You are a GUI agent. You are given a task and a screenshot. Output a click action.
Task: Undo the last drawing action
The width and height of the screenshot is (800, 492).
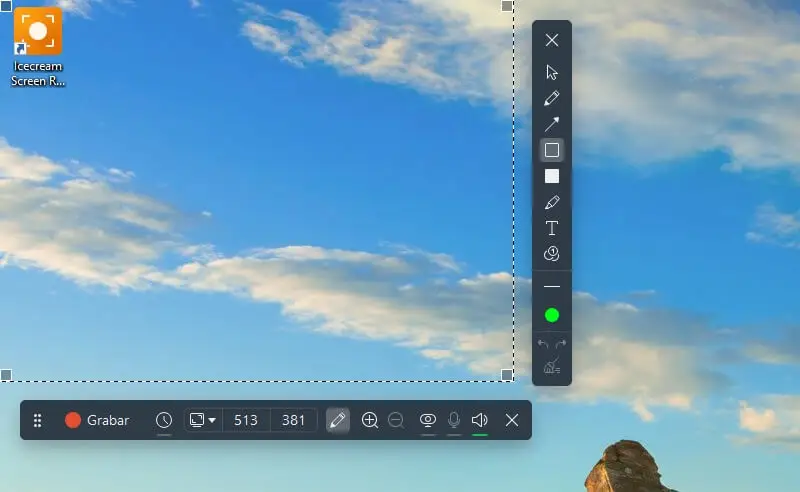click(543, 345)
